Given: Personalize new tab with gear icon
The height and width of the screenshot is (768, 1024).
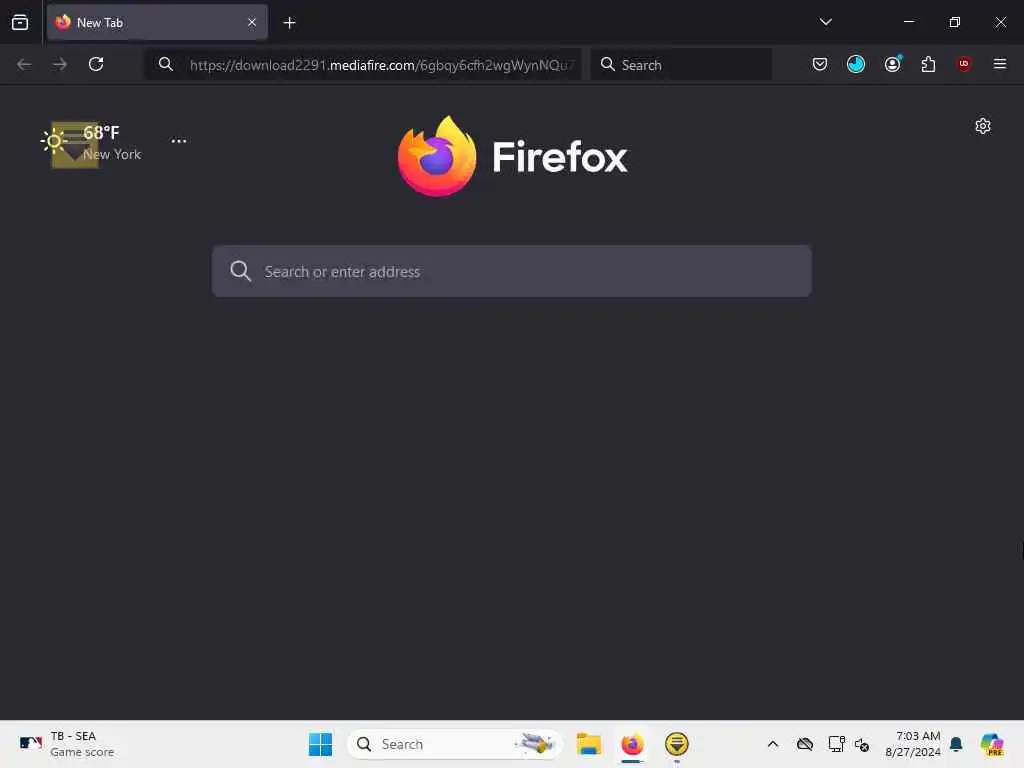Looking at the screenshot, I should (x=983, y=126).
